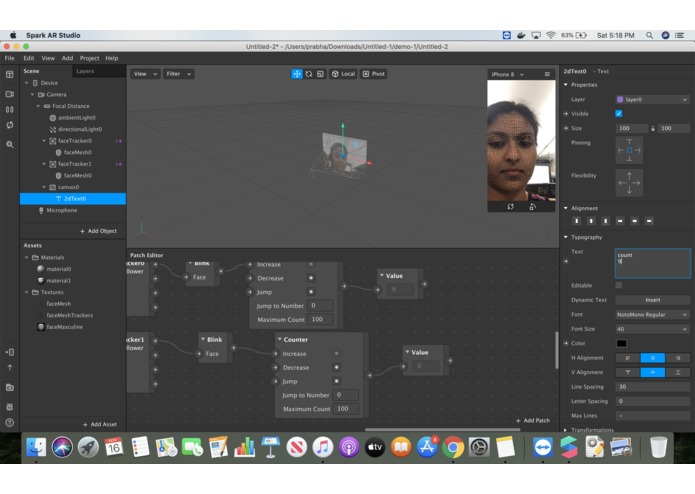Open the add to library folder icon

[x=10, y=388]
